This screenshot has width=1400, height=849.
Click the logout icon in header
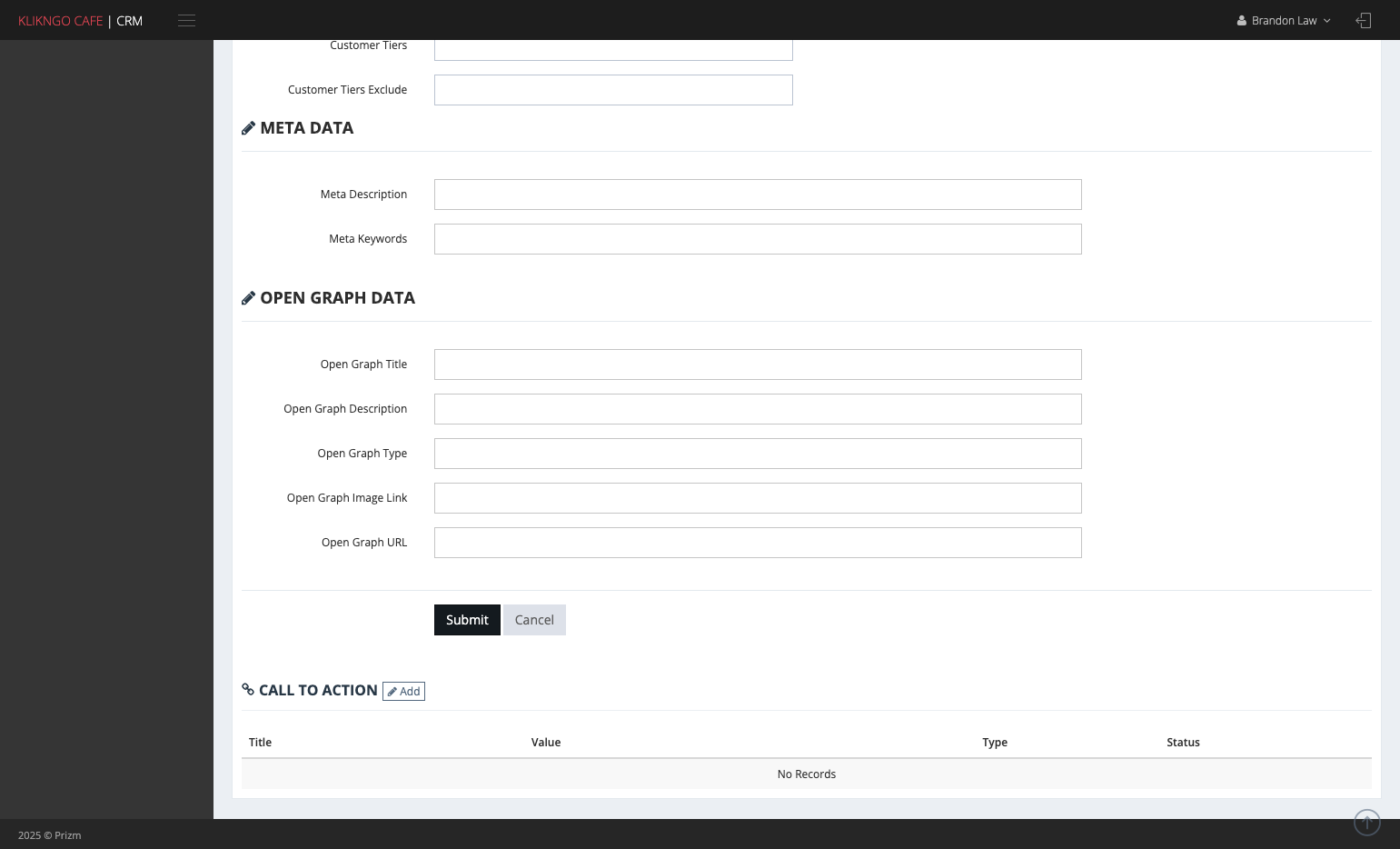point(1363,21)
